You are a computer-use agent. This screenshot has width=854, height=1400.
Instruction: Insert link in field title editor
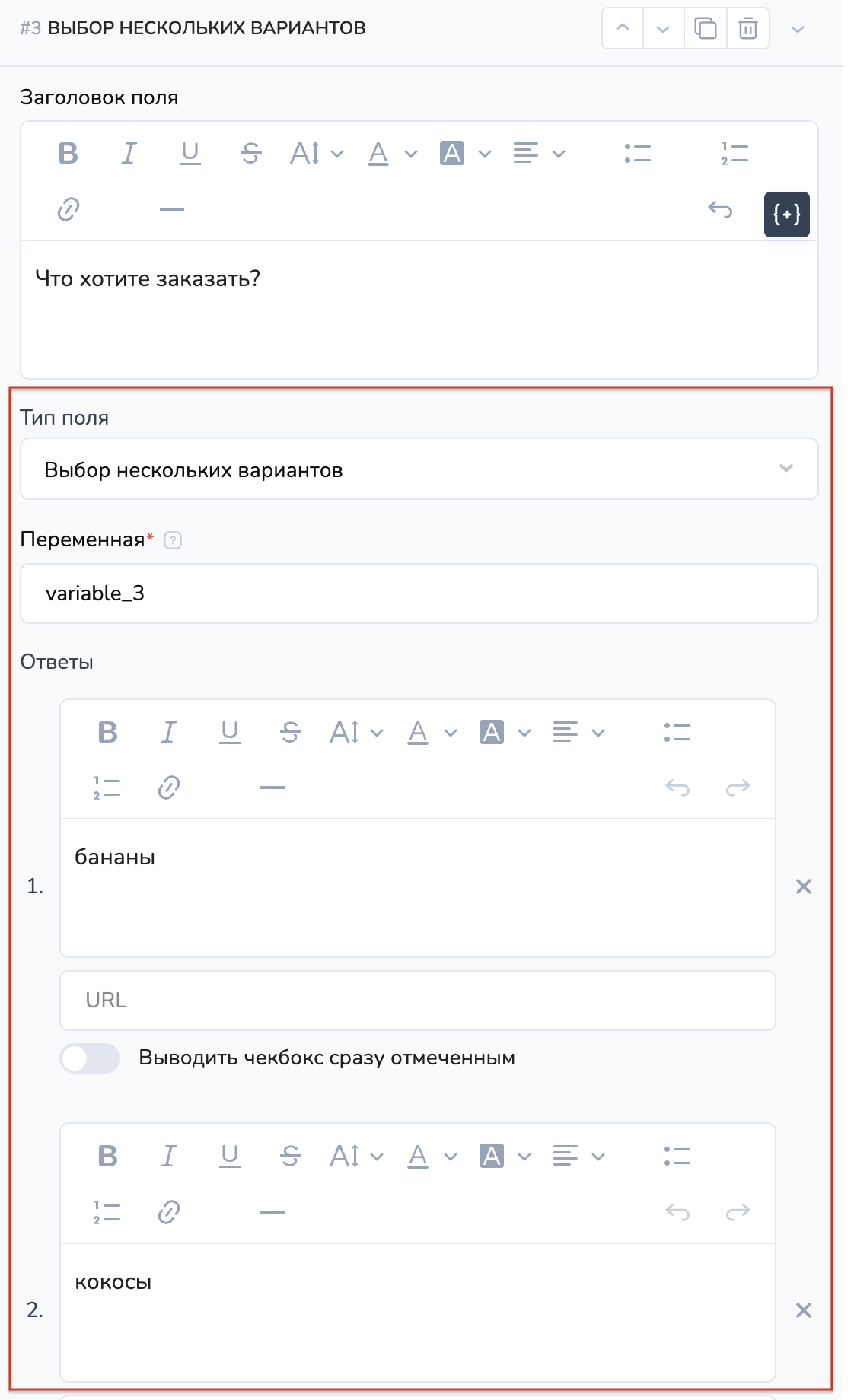click(x=69, y=209)
